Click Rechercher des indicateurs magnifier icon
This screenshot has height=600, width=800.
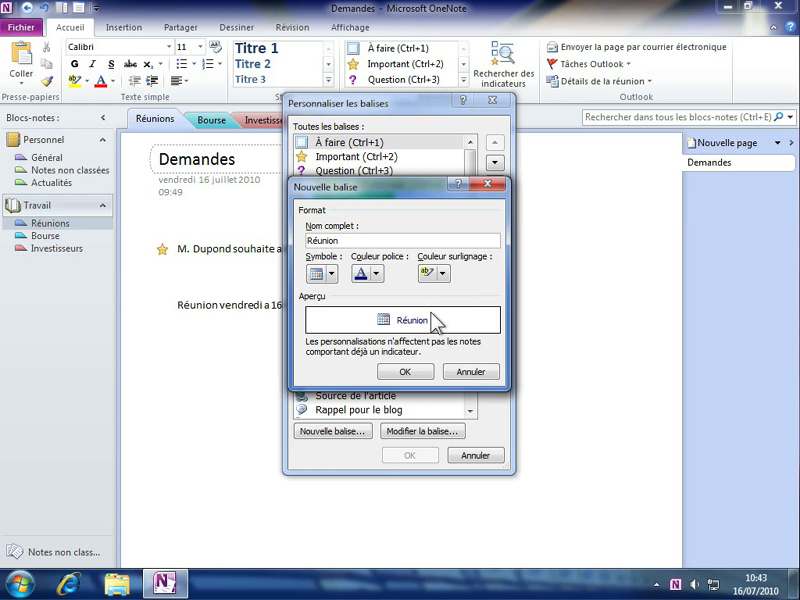point(503,54)
